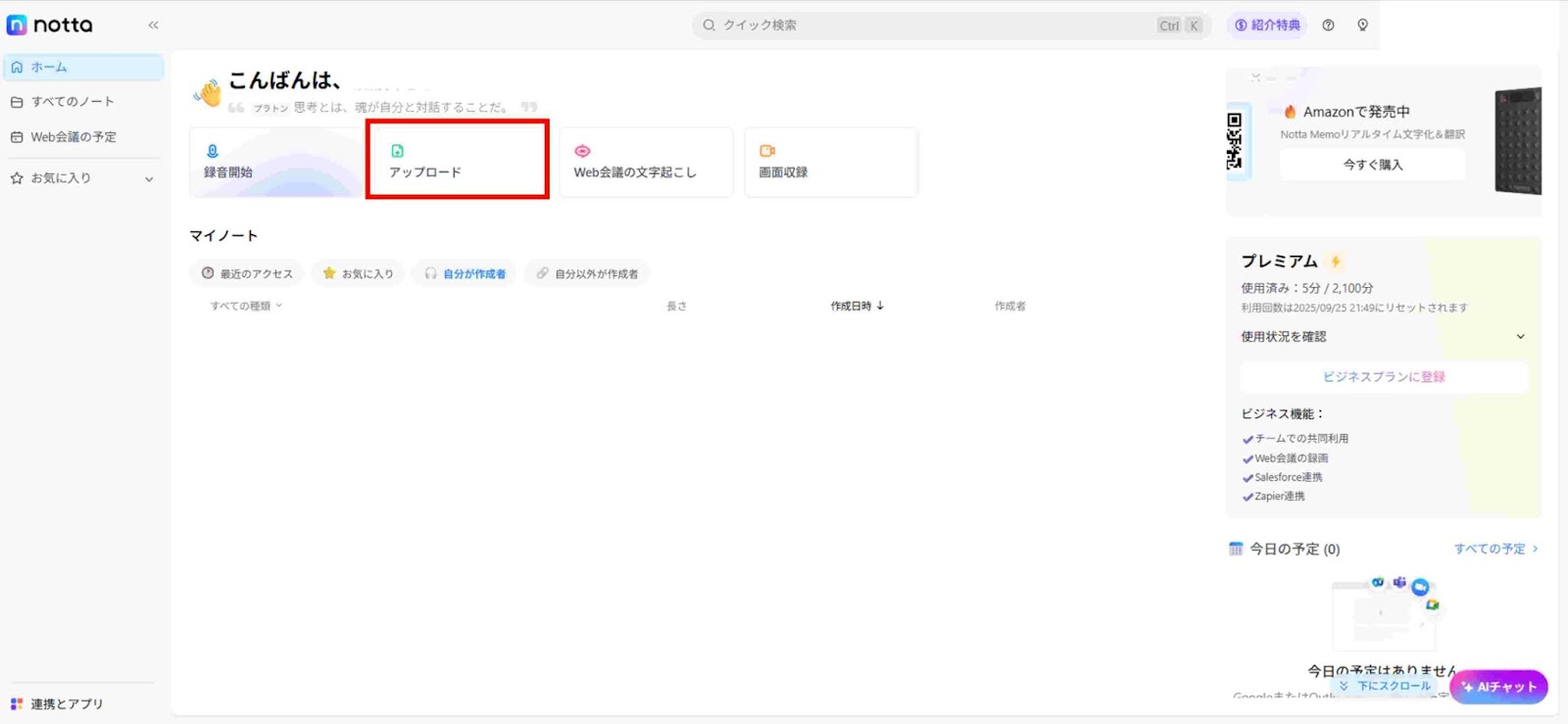Click the ビジネスプランに登録 link
Viewport: 1568px width, 724px height.
click(x=1383, y=377)
